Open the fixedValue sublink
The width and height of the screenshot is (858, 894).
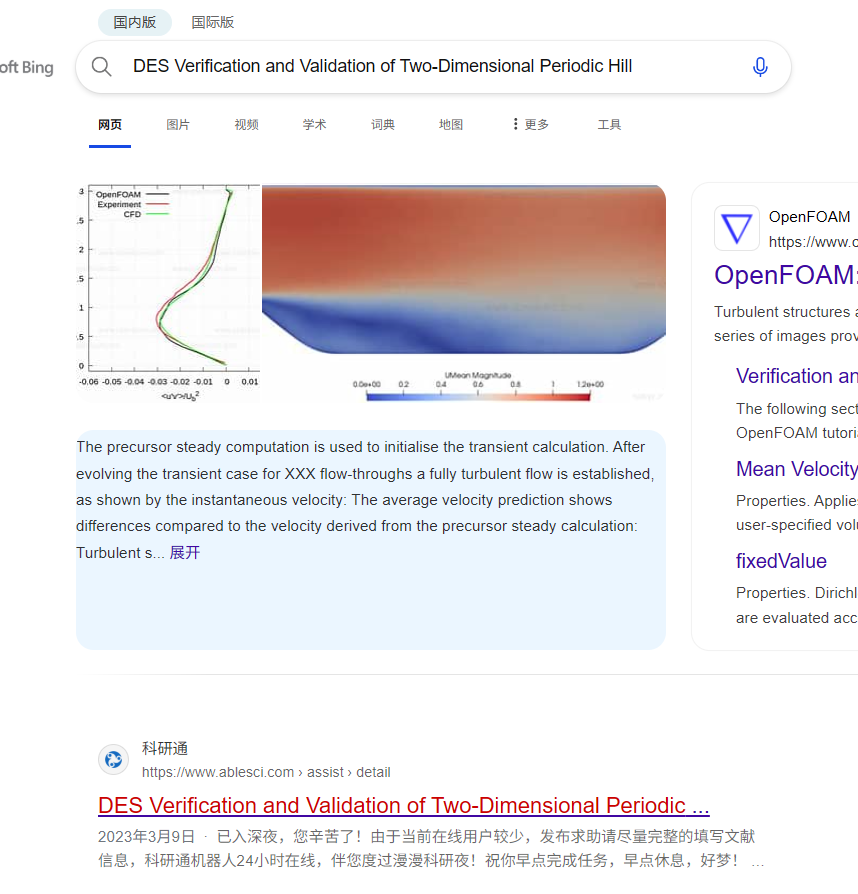[x=781, y=561]
